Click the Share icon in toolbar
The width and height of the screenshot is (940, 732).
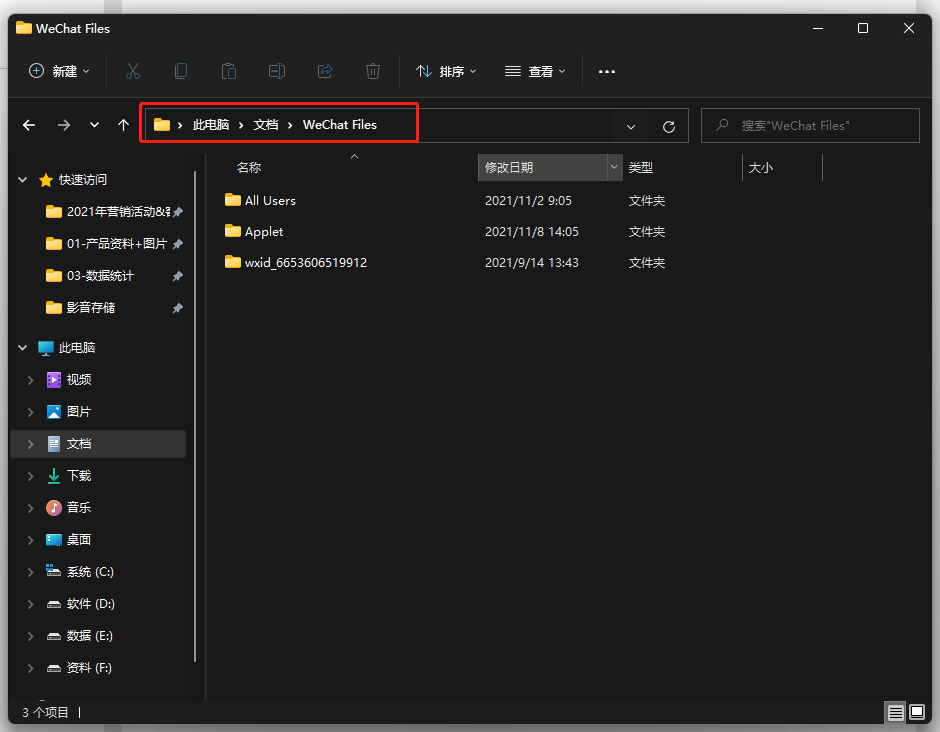click(325, 71)
